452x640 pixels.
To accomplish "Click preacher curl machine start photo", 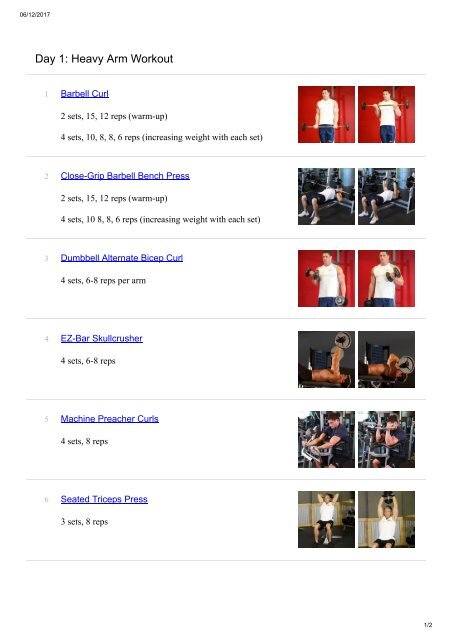I will pyautogui.click(x=326, y=439).
